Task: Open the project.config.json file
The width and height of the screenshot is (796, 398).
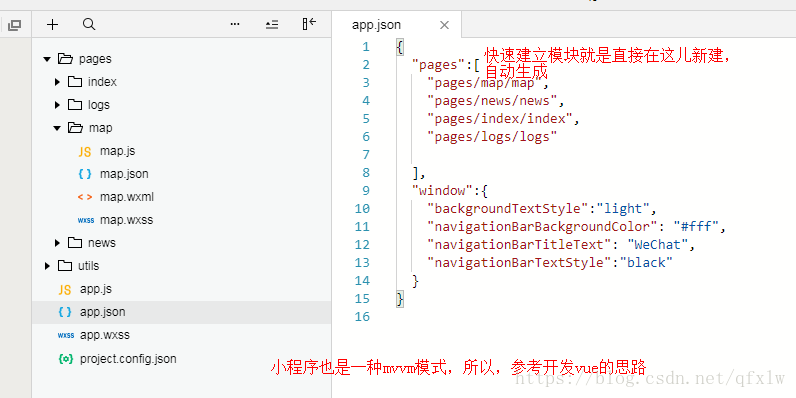Action: [x=128, y=359]
